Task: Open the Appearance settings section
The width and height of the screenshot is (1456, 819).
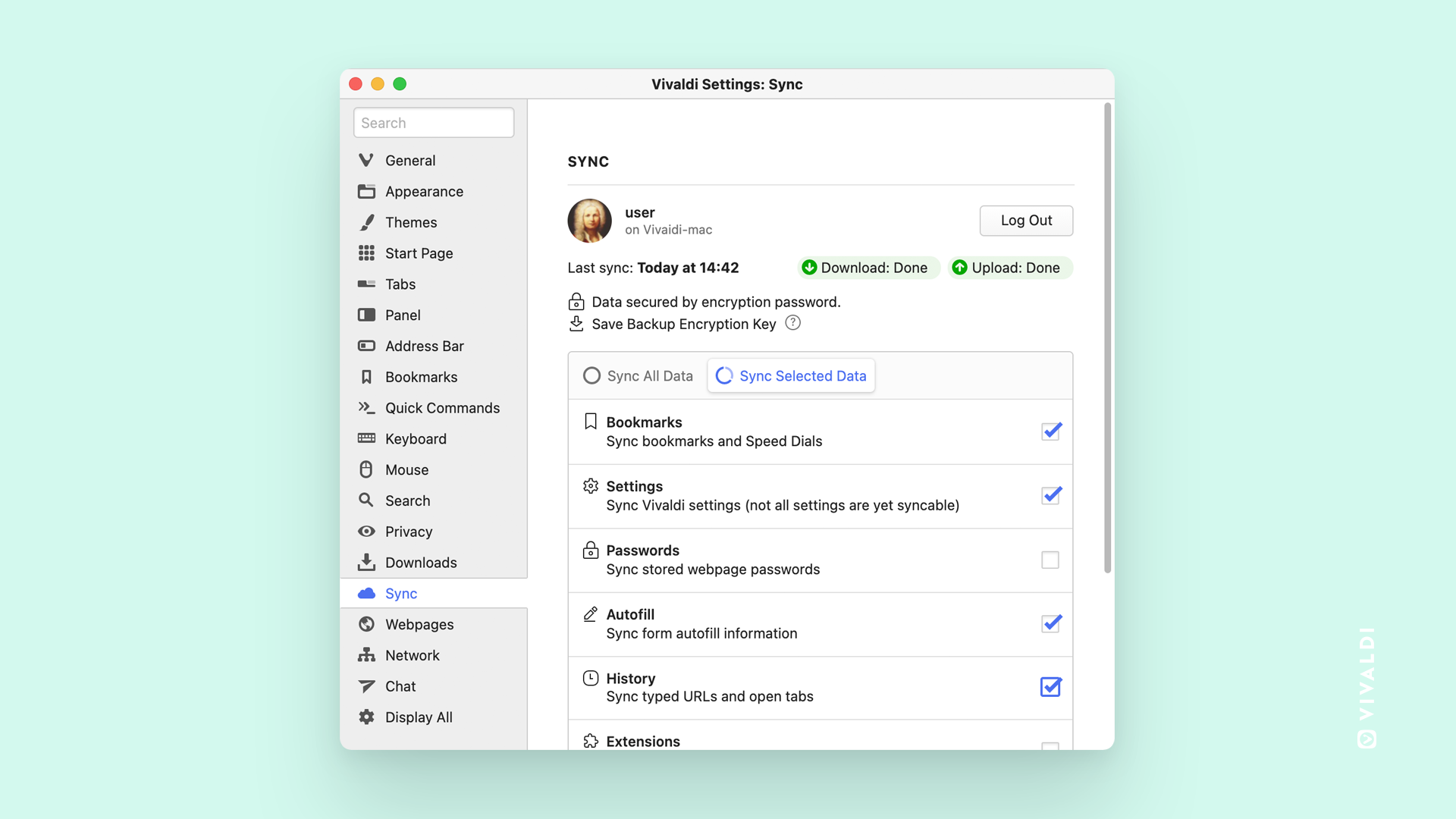Action: tap(424, 192)
